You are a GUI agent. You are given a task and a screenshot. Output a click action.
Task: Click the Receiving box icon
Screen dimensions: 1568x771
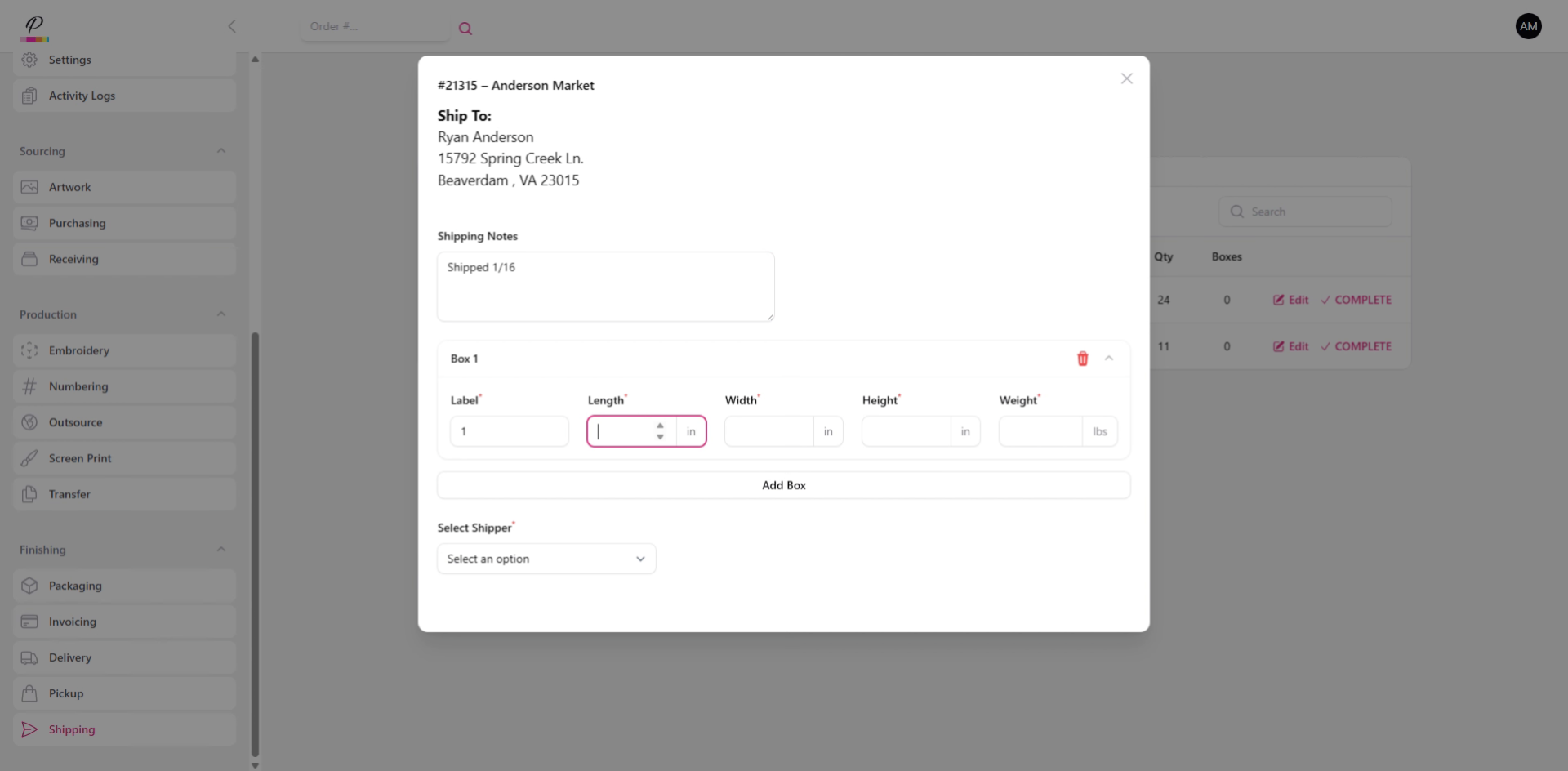(29, 259)
